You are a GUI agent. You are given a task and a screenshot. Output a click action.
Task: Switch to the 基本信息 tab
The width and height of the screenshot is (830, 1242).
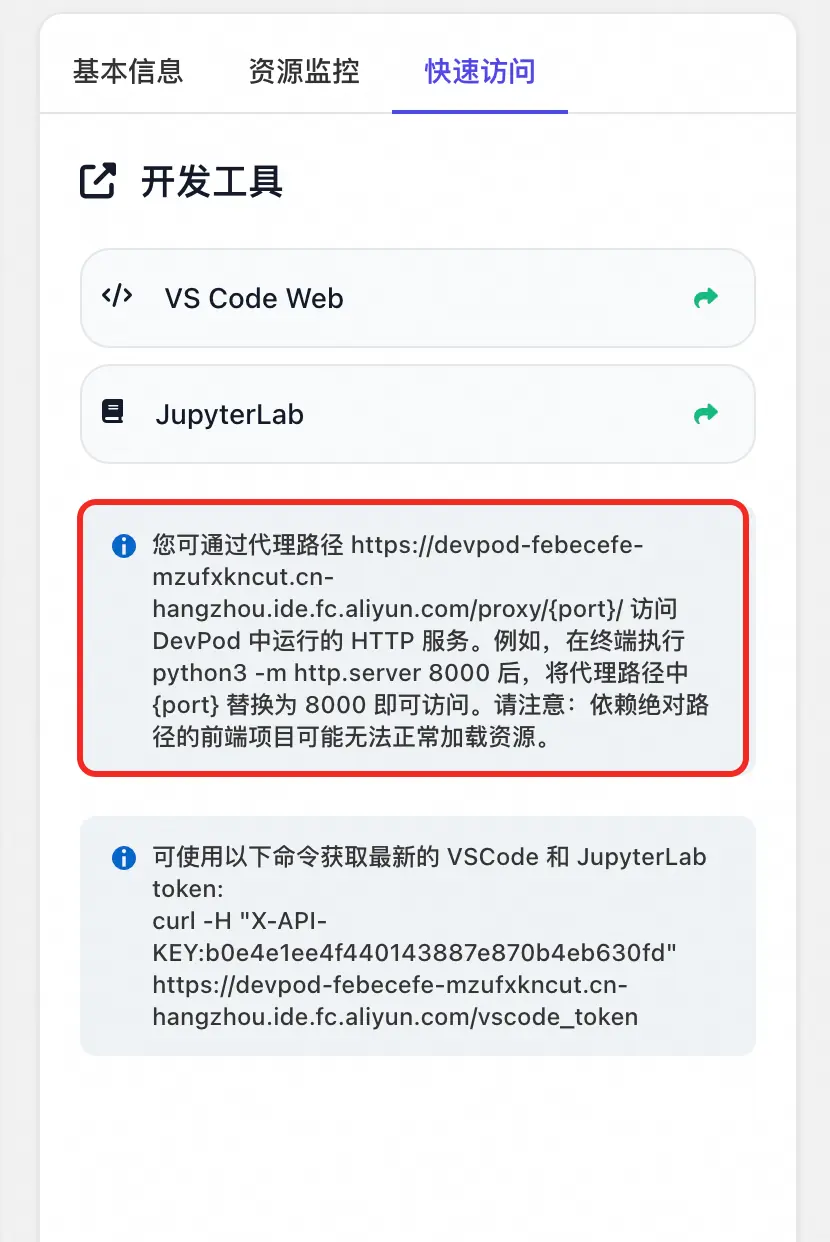coord(128,72)
